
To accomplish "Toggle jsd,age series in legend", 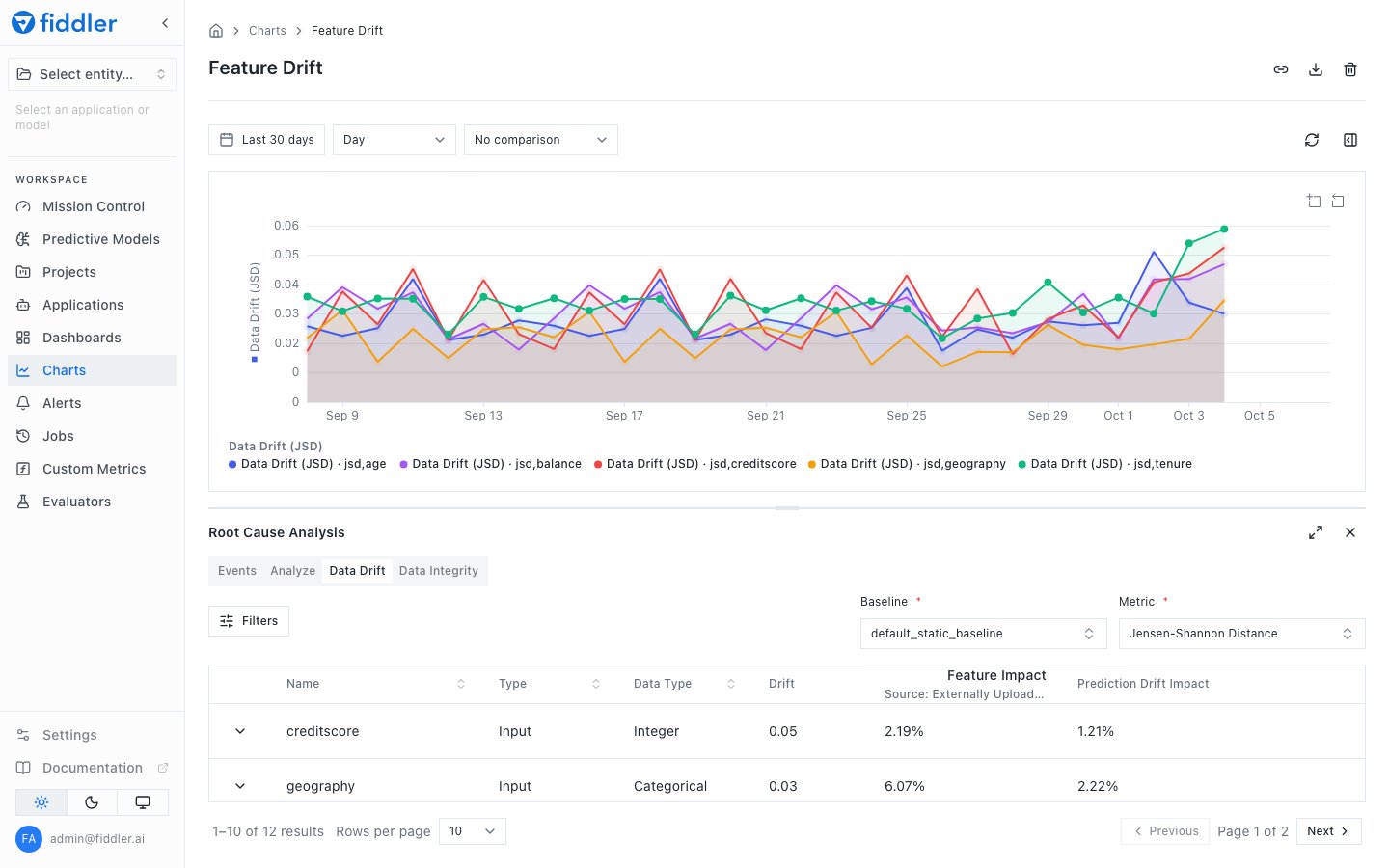I will [308, 464].
